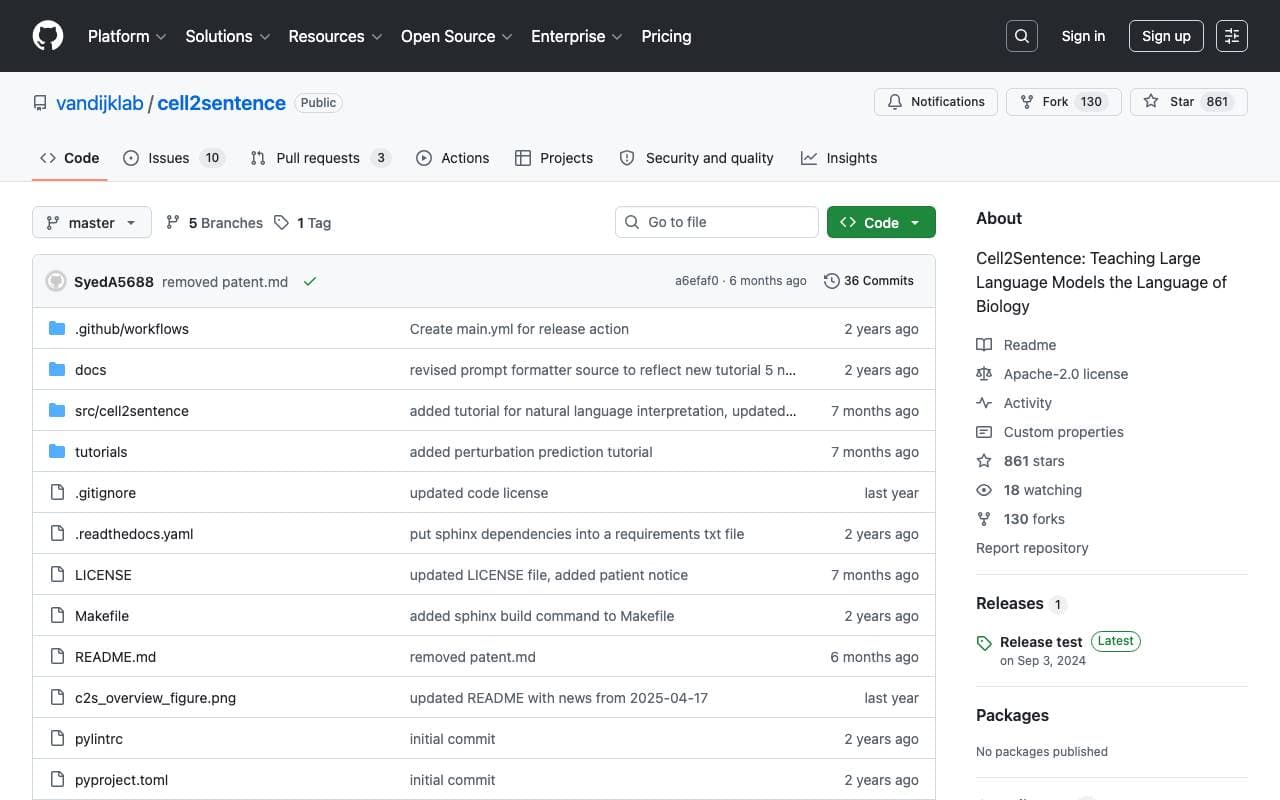Click the search magnifier icon in header
Image resolution: width=1280 pixels, height=800 pixels.
click(1022, 36)
